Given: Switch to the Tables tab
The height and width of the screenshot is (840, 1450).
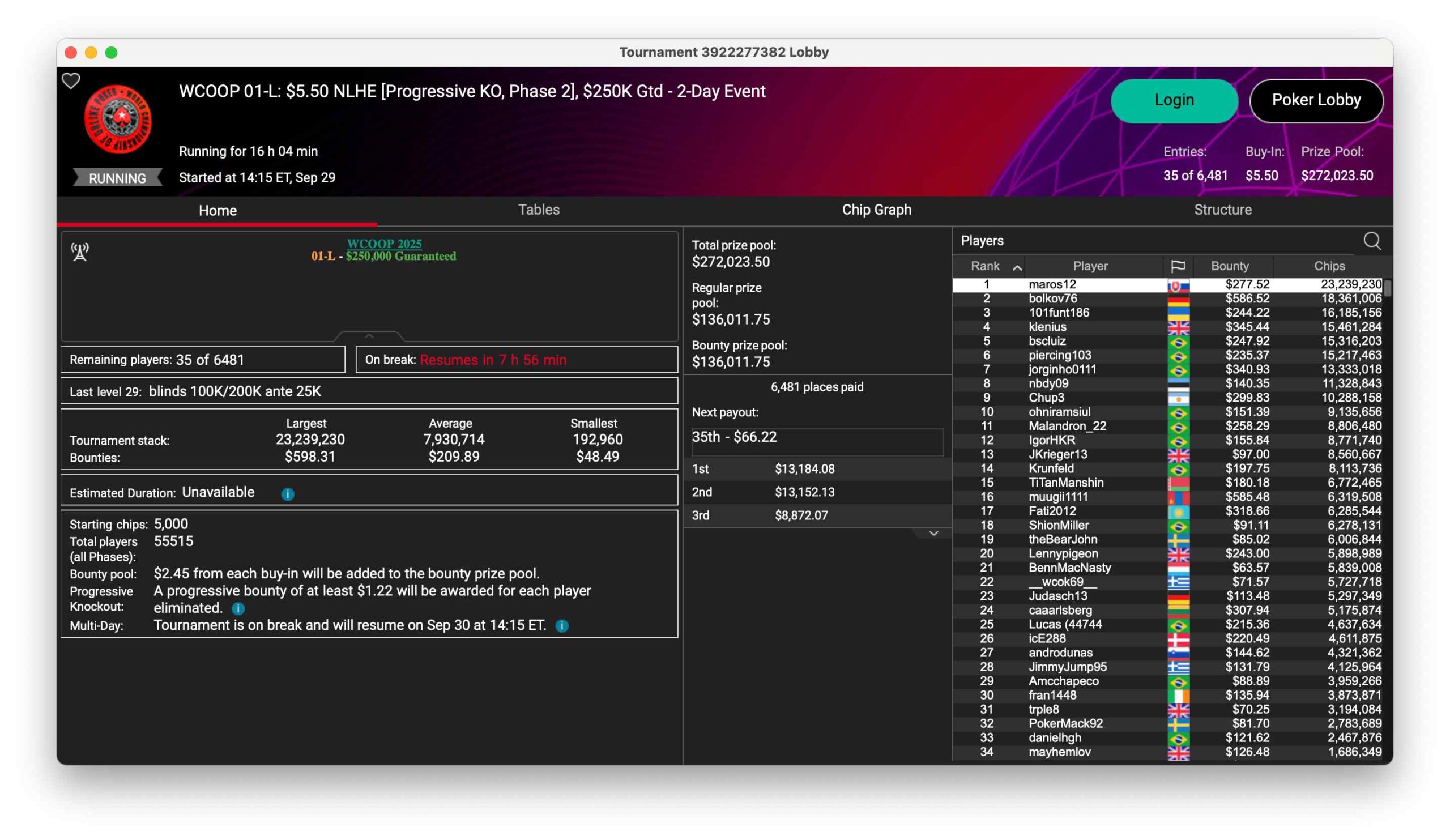Looking at the screenshot, I should (539, 210).
